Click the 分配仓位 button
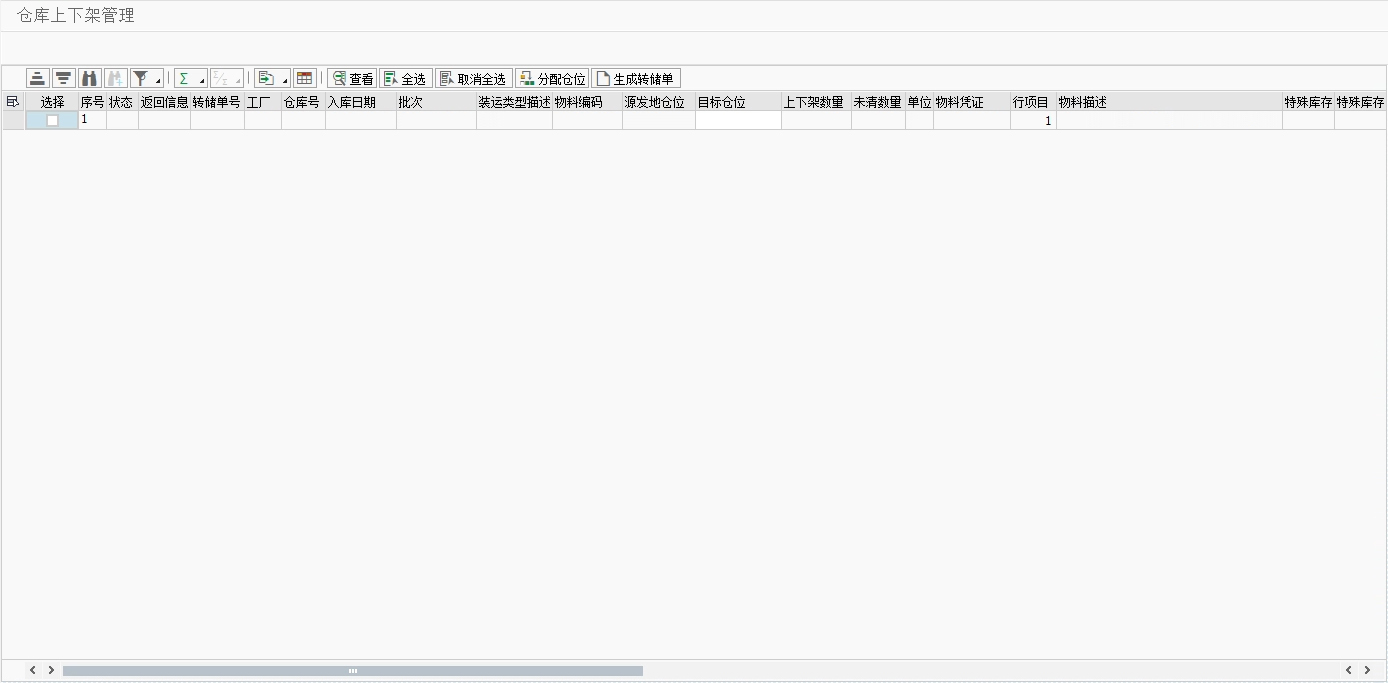Screen dimensions: 1388x683 click(x=552, y=79)
